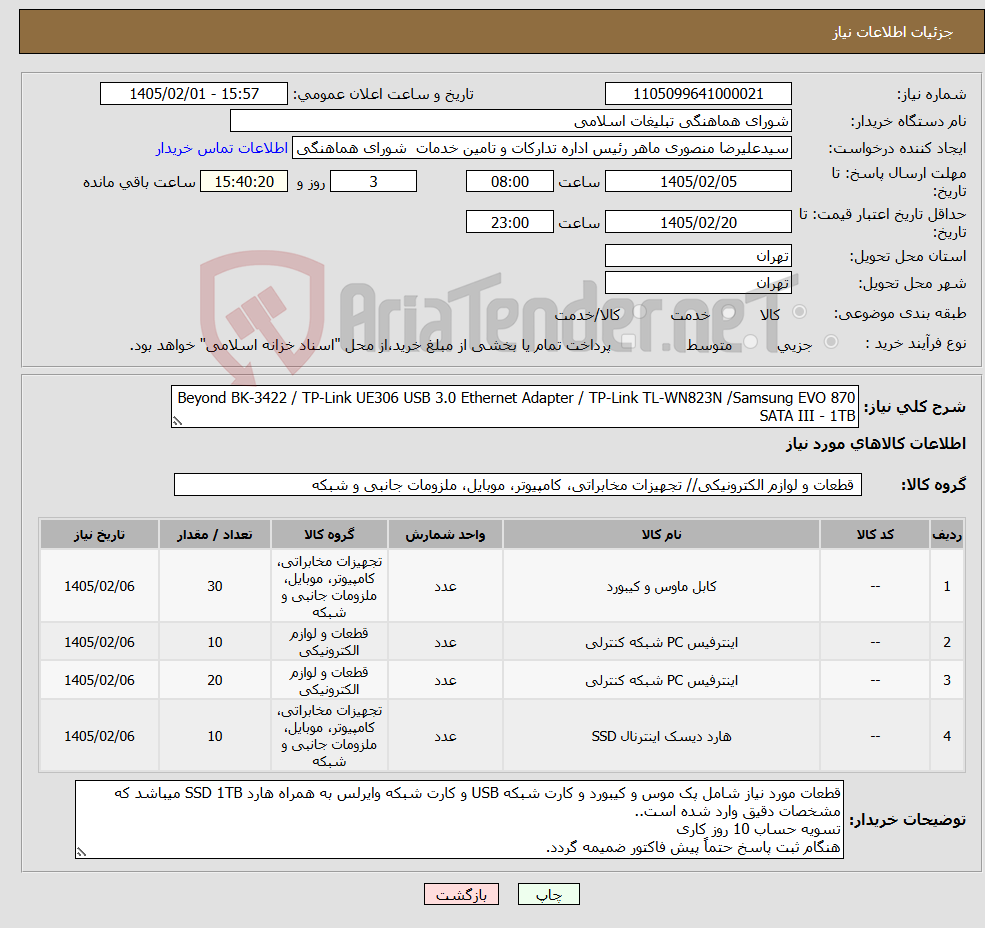
Task: Click quantity 10 in row 2
Action: [x=215, y=642]
